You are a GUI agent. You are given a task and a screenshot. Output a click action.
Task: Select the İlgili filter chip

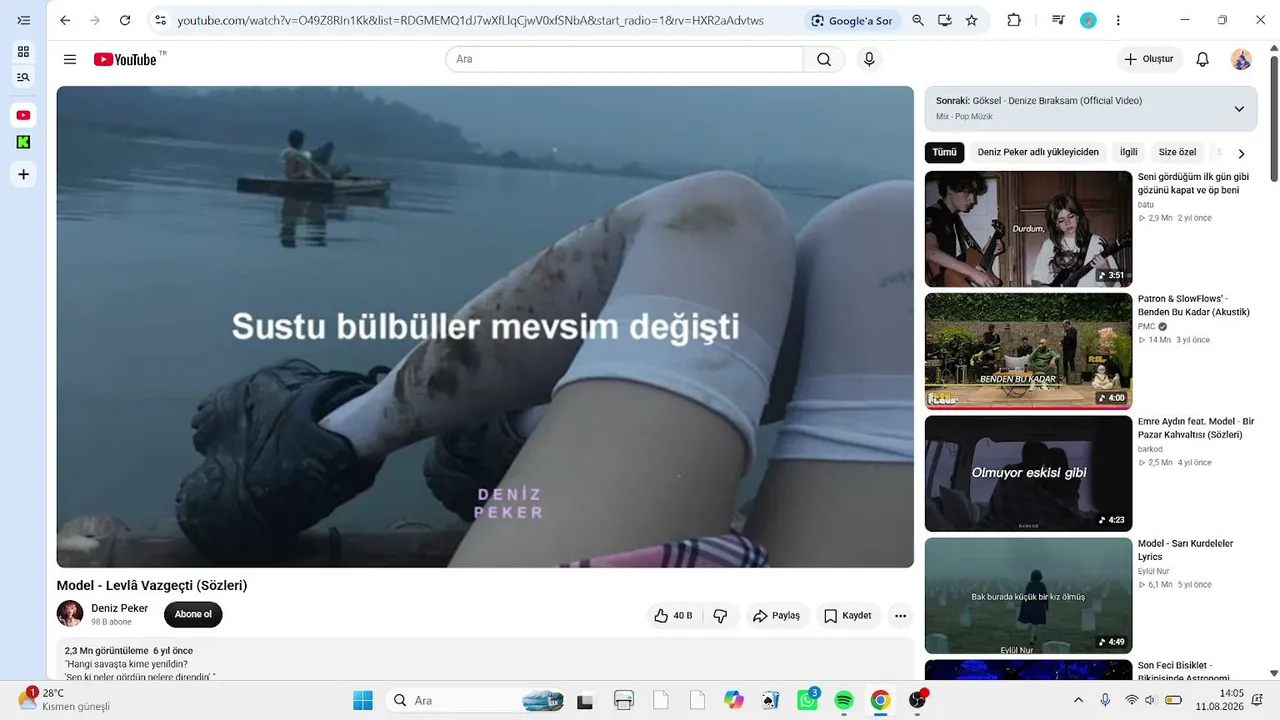[1128, 153]
